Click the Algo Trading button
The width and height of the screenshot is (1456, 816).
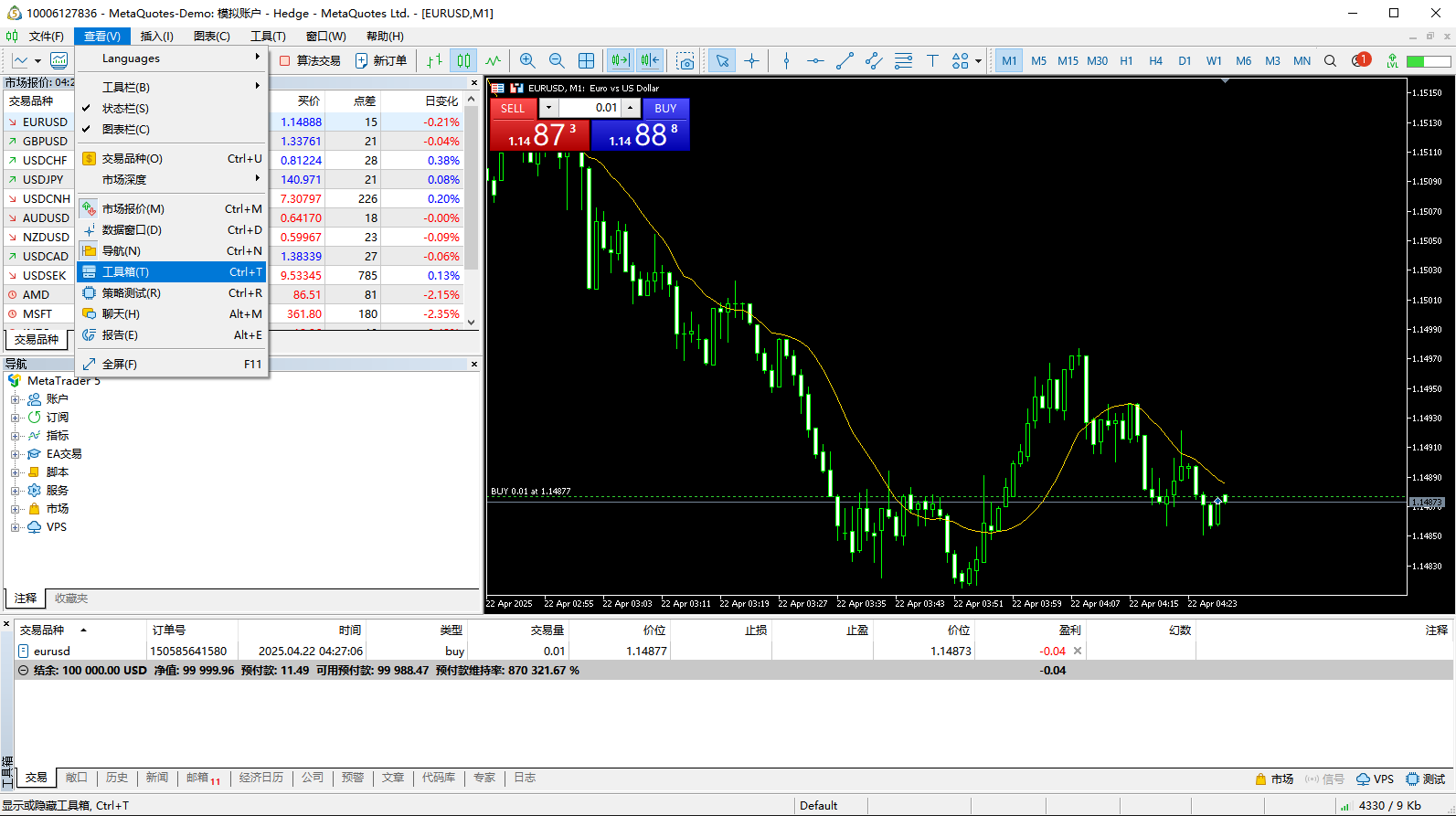(310, 60)
